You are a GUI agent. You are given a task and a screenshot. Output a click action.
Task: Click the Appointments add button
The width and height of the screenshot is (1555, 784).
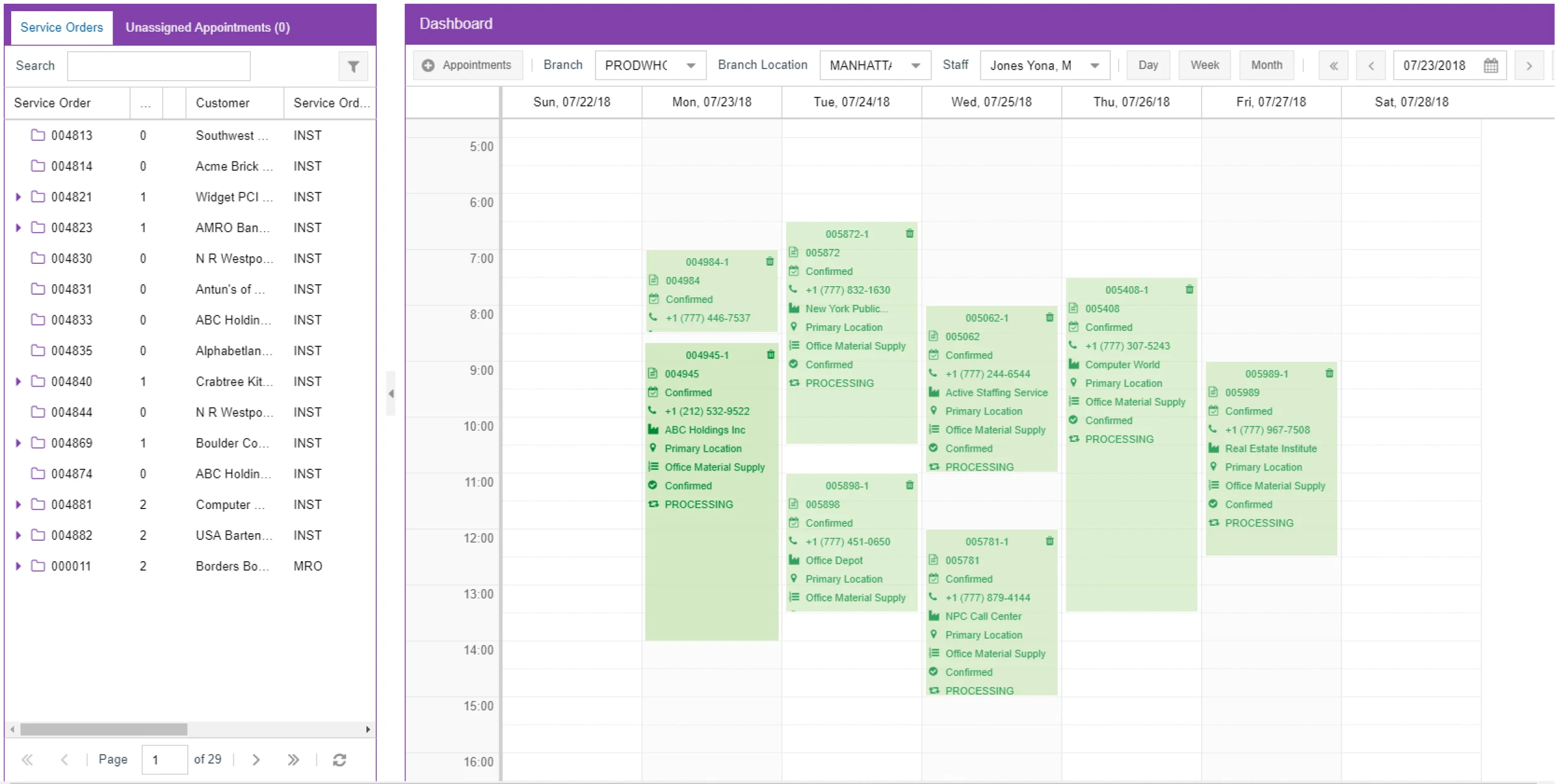click(468, 65)
